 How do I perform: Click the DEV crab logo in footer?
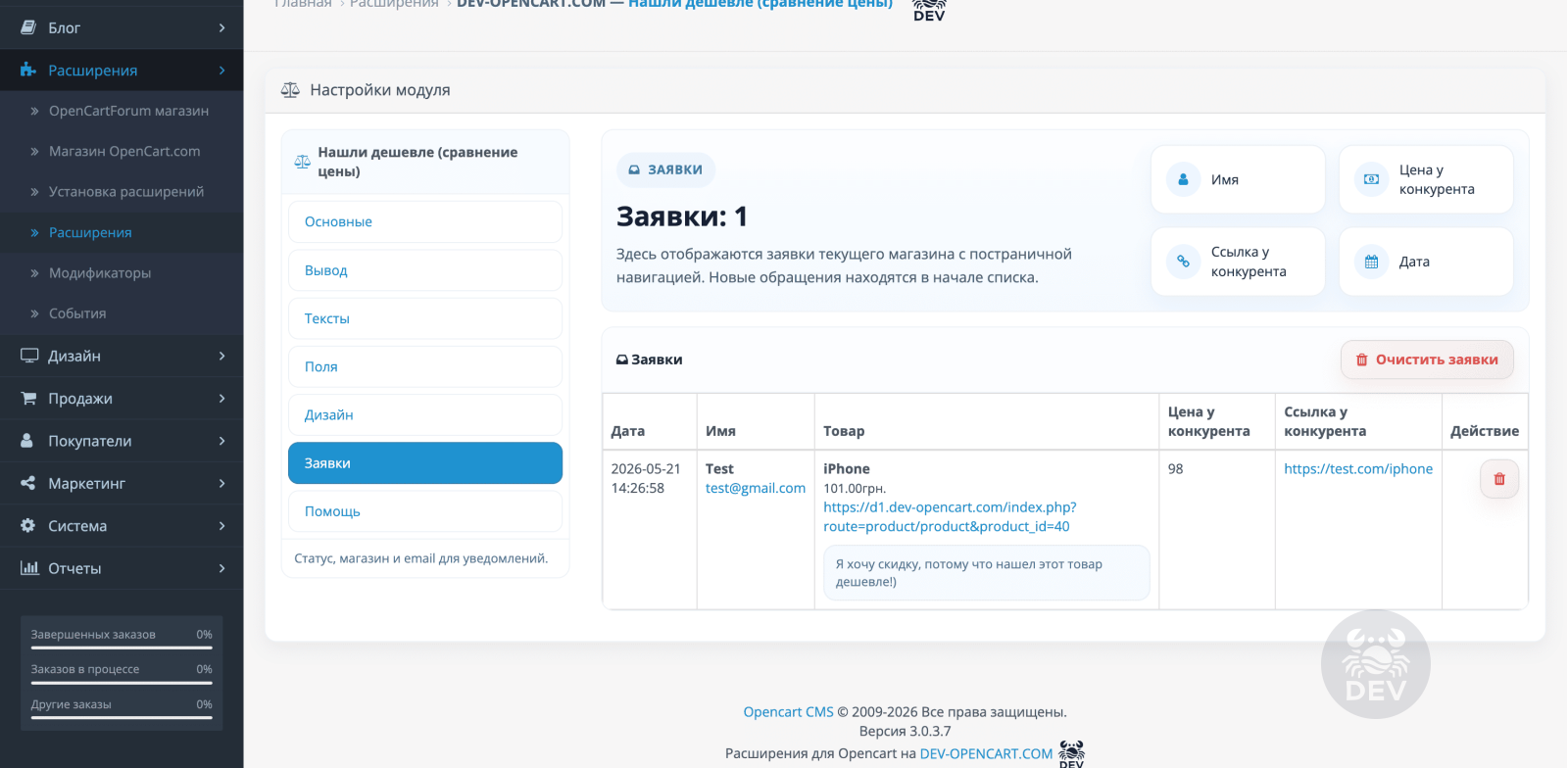point(1071,754)
